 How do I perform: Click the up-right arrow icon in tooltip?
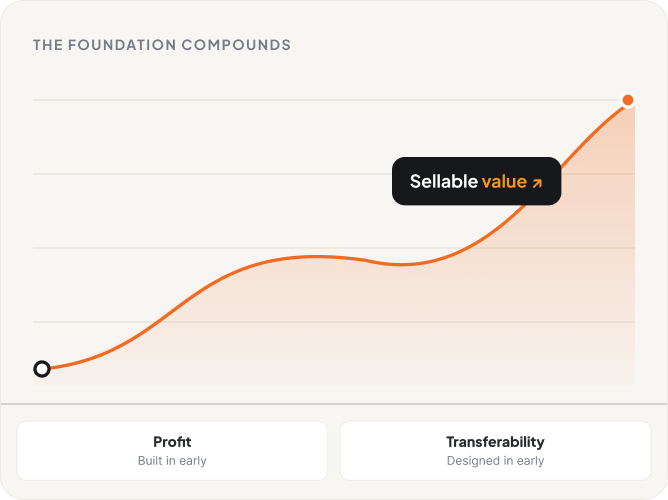click(537, 183)
